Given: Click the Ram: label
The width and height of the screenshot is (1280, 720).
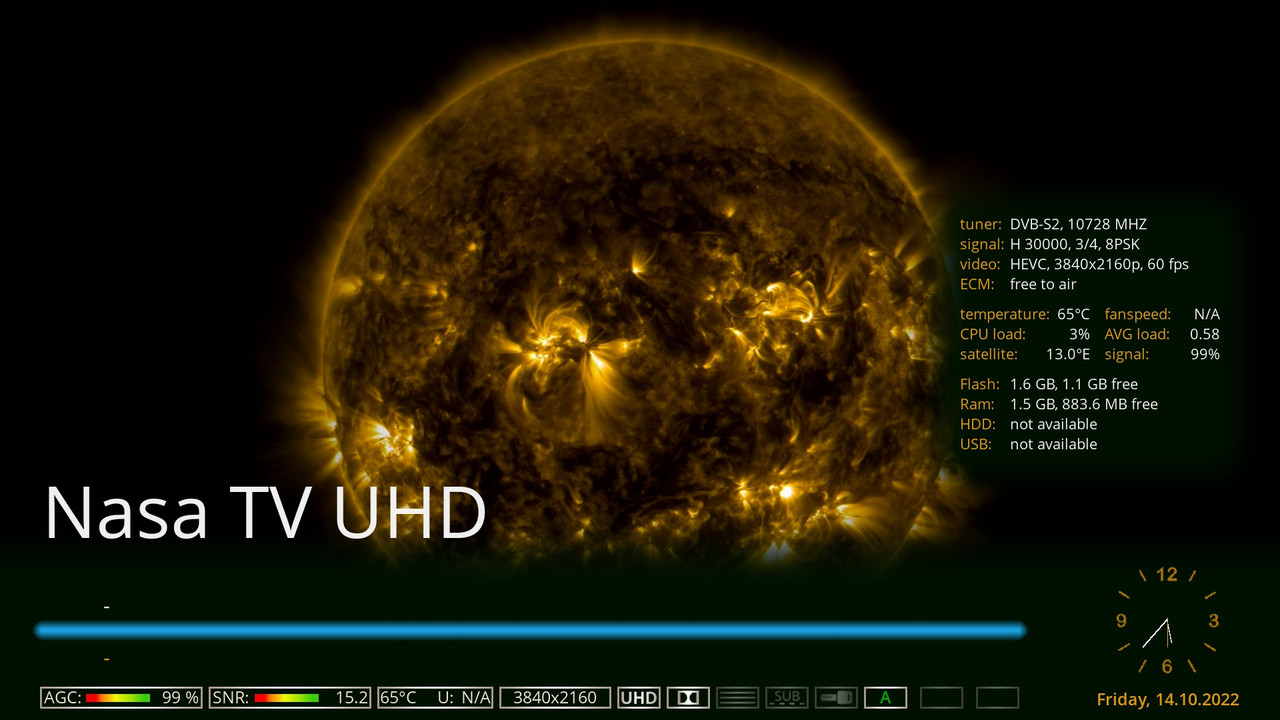Looking at the screenshot, I should 977,404.
